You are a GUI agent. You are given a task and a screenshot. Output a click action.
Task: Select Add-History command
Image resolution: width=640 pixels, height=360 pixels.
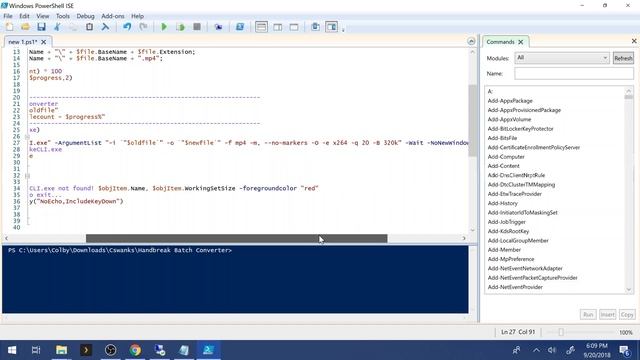[502, 203]
